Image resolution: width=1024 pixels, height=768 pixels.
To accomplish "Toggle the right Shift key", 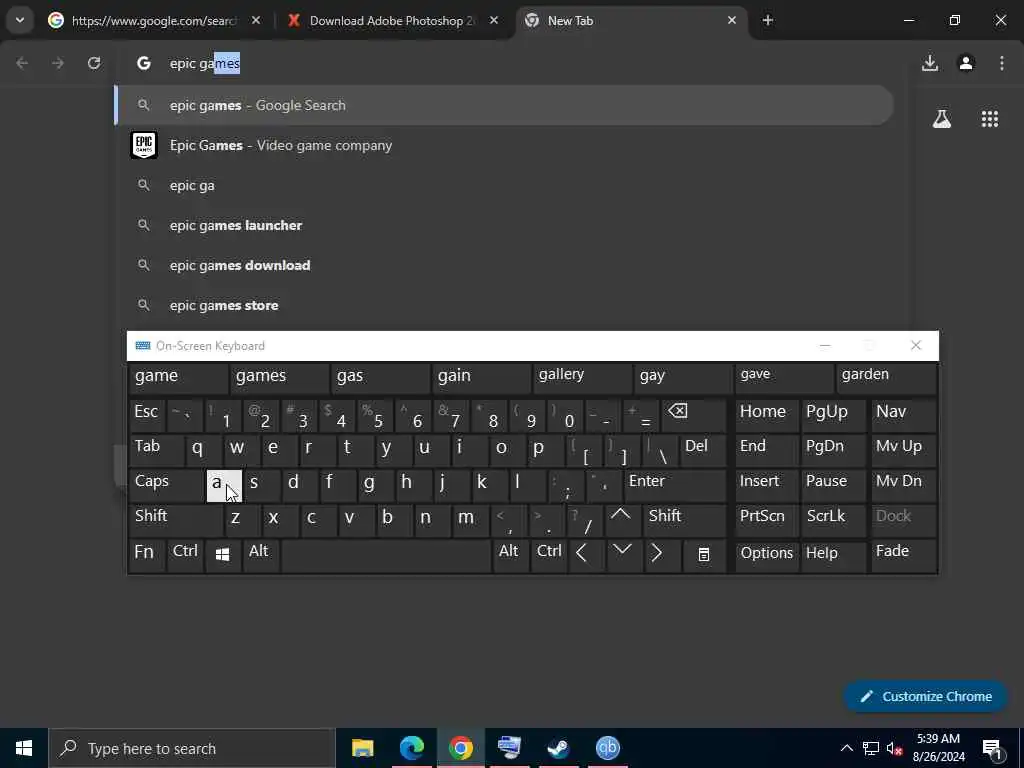I will pyautogui.click(x=684, y=520).
